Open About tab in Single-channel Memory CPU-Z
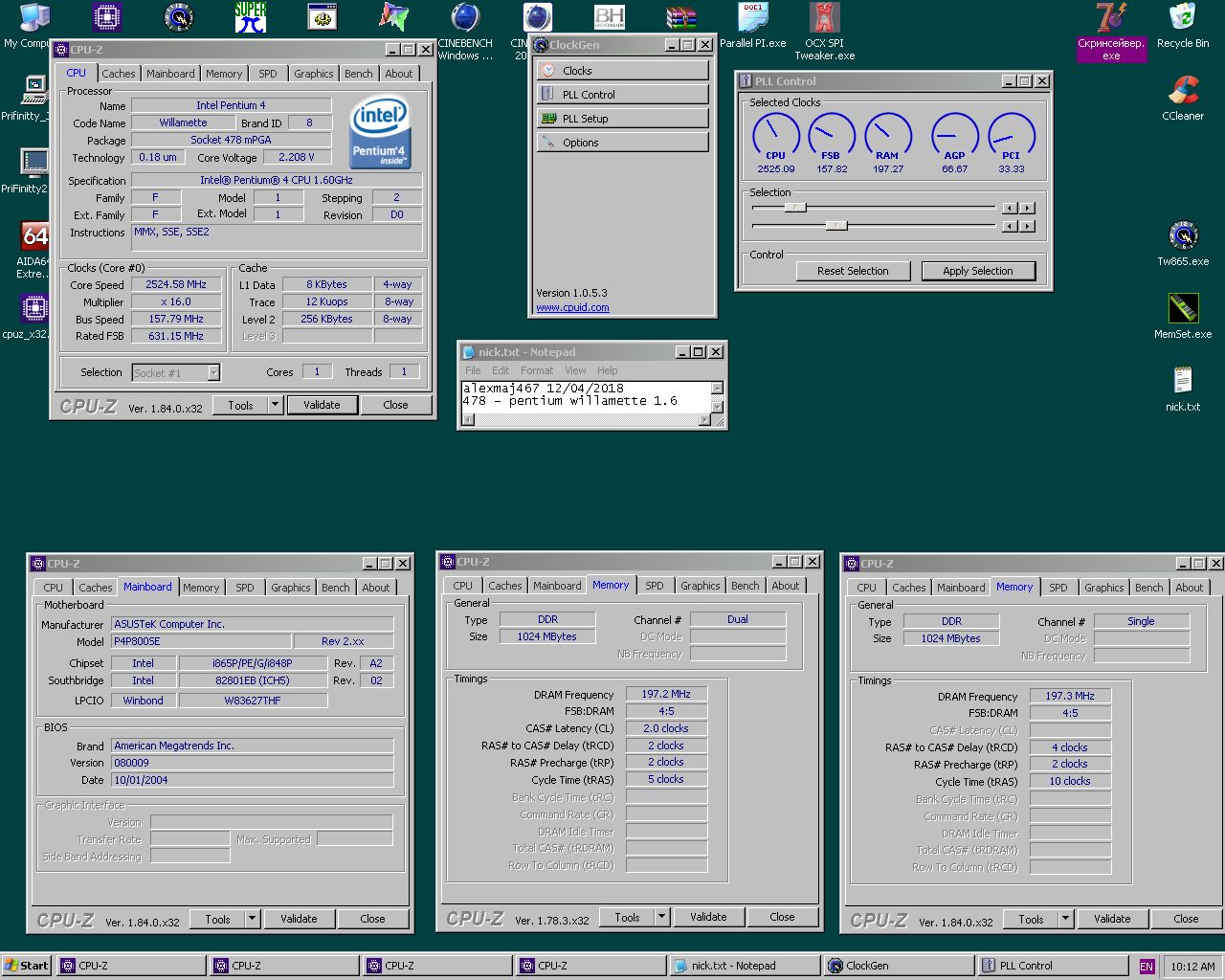The width and height of the screenshot is (1225, 980). pos(1190,588)
